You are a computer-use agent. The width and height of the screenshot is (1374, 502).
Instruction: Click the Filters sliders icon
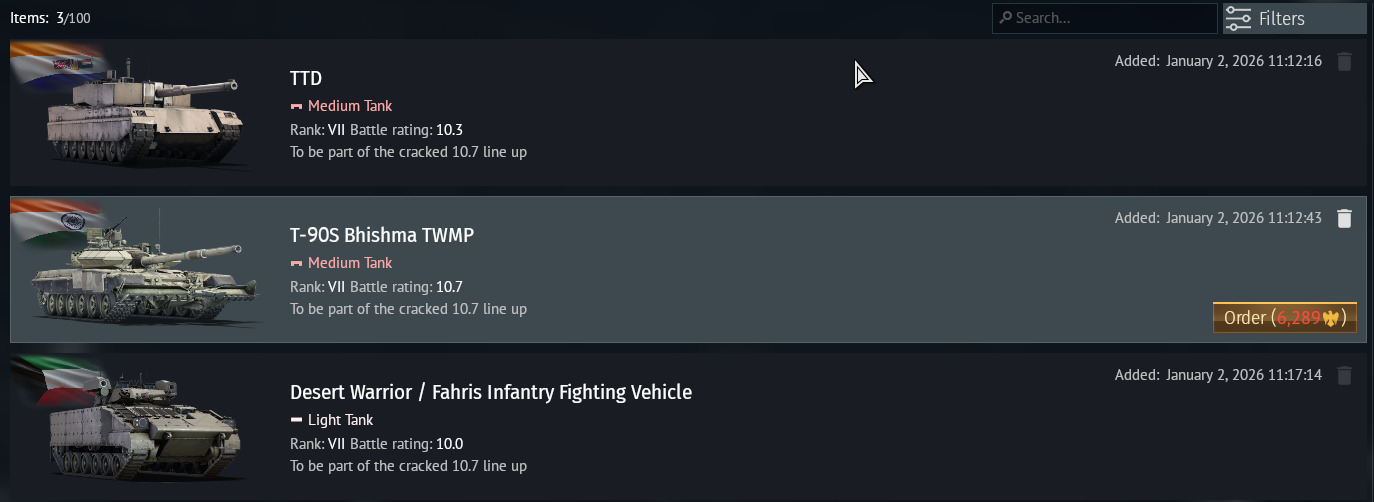coord(1238,19)
